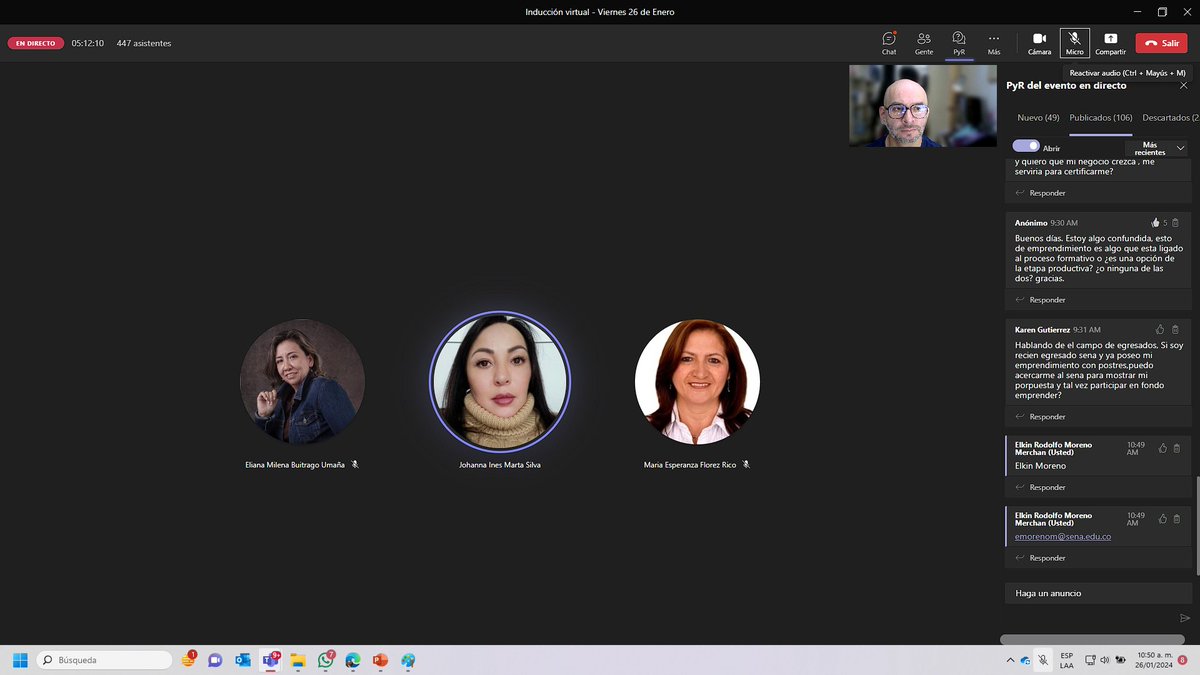The height and width of the screenshot is (675, 1200).
Task: Click the 'Anónimo' question author name
Action: coord(1030,223)
